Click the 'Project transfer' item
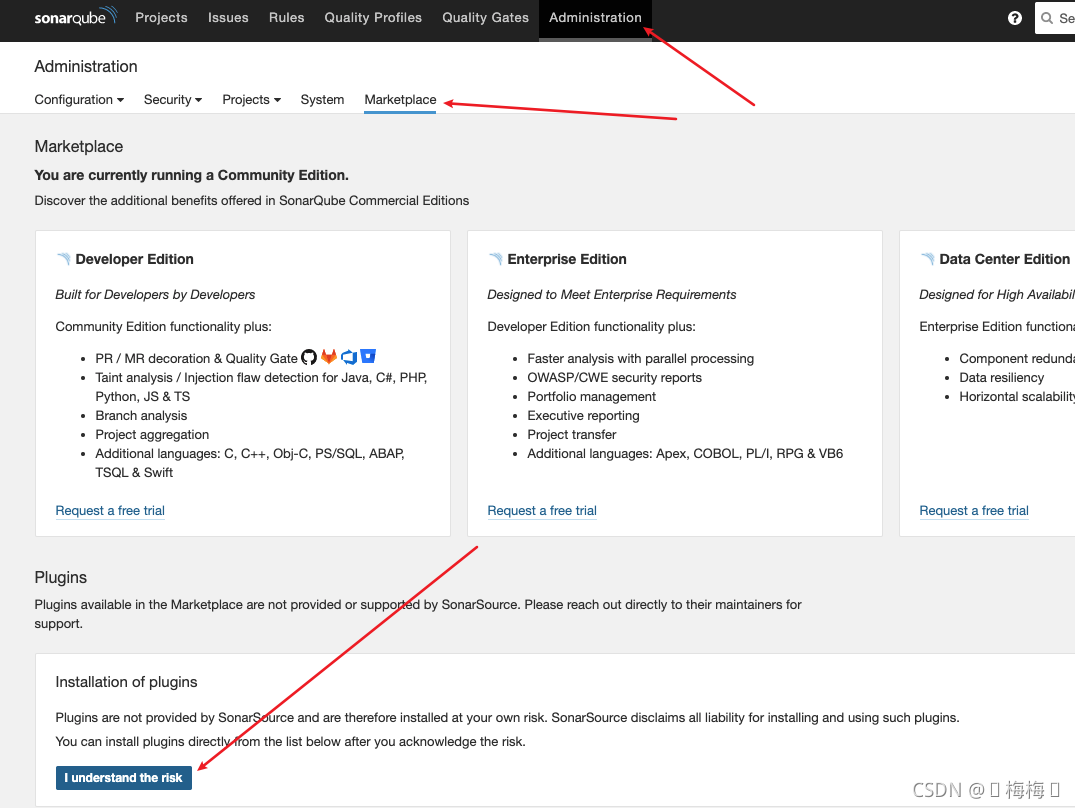The height and width of the screenshot is (808, 1075). point(572,434)
